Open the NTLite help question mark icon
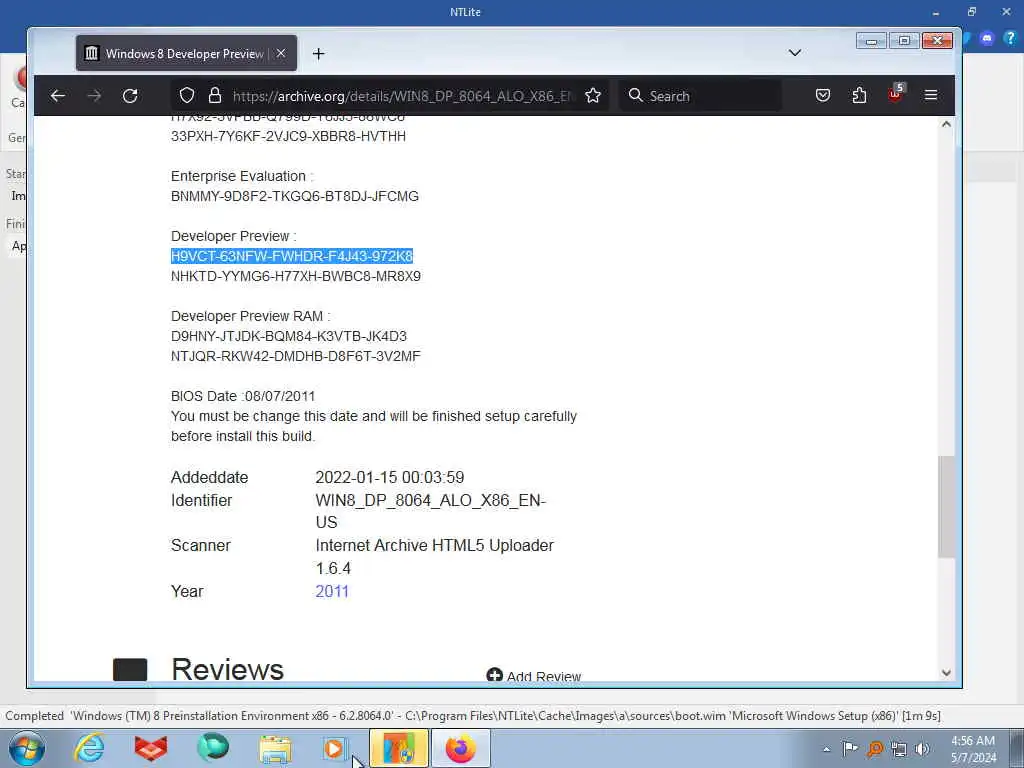 tap(1010, 39)
